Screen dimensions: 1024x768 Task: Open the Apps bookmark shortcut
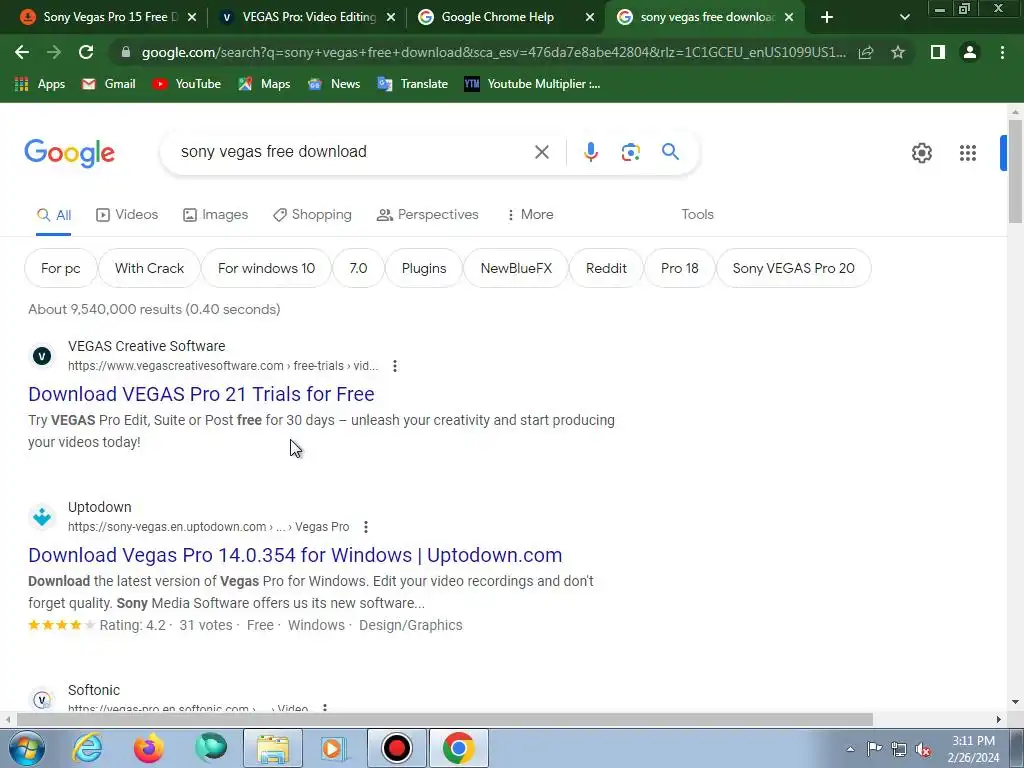coord(39,84)
